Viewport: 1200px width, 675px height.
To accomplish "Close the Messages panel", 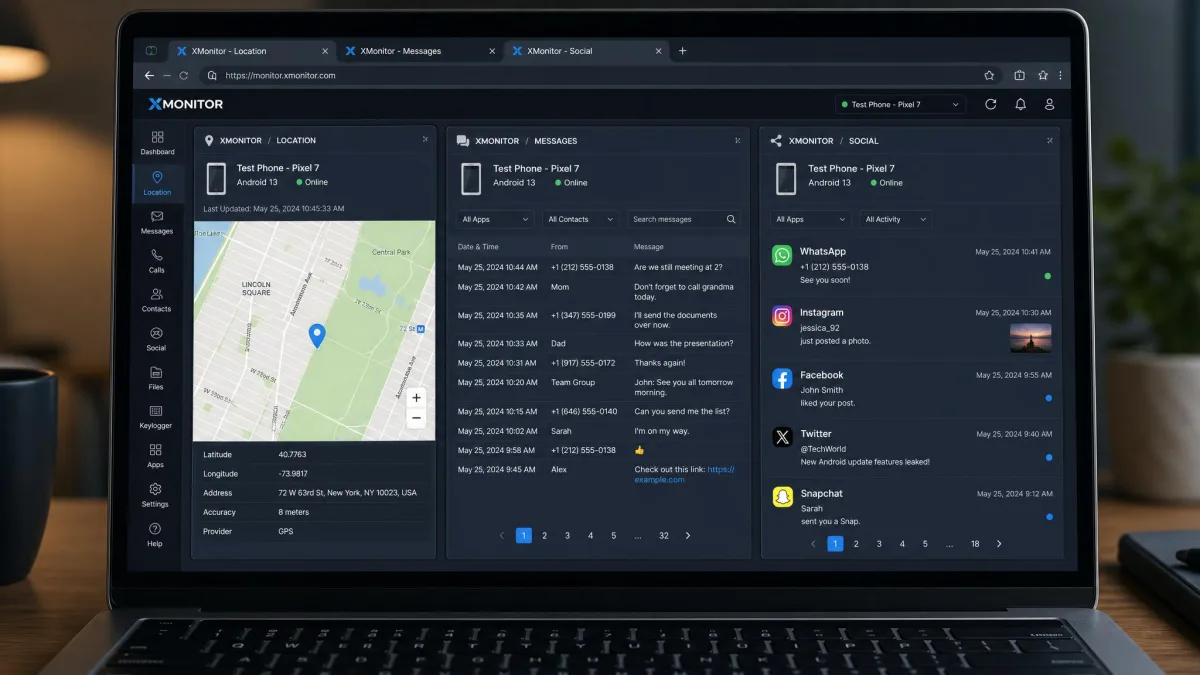I will pos(738,140).
